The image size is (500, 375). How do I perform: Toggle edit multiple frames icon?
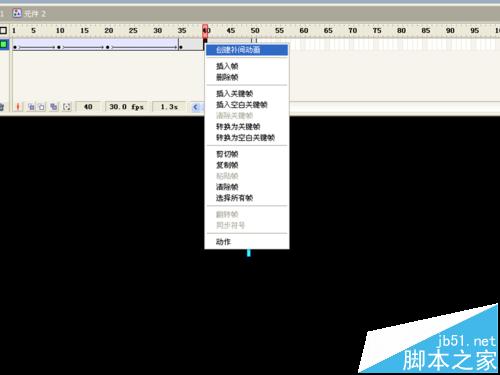pyautogui.click(x=53, y=107)
